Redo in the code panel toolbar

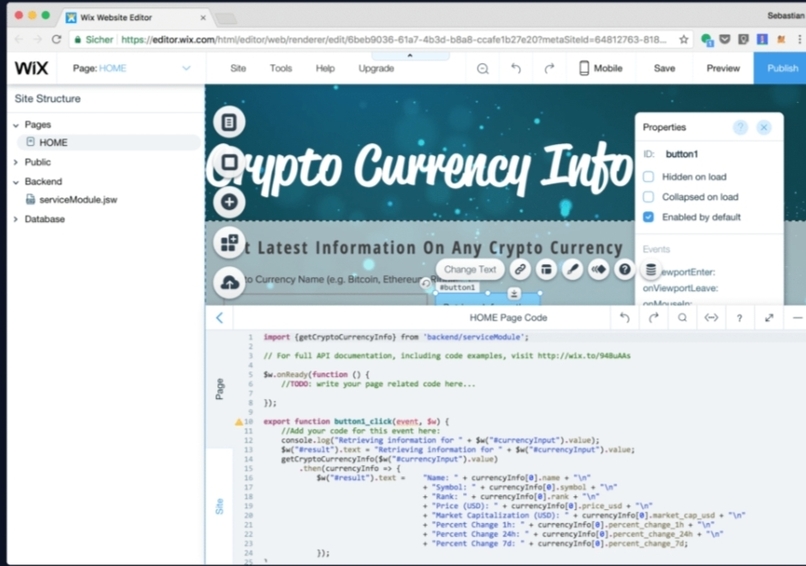click(x=653, y=318)
